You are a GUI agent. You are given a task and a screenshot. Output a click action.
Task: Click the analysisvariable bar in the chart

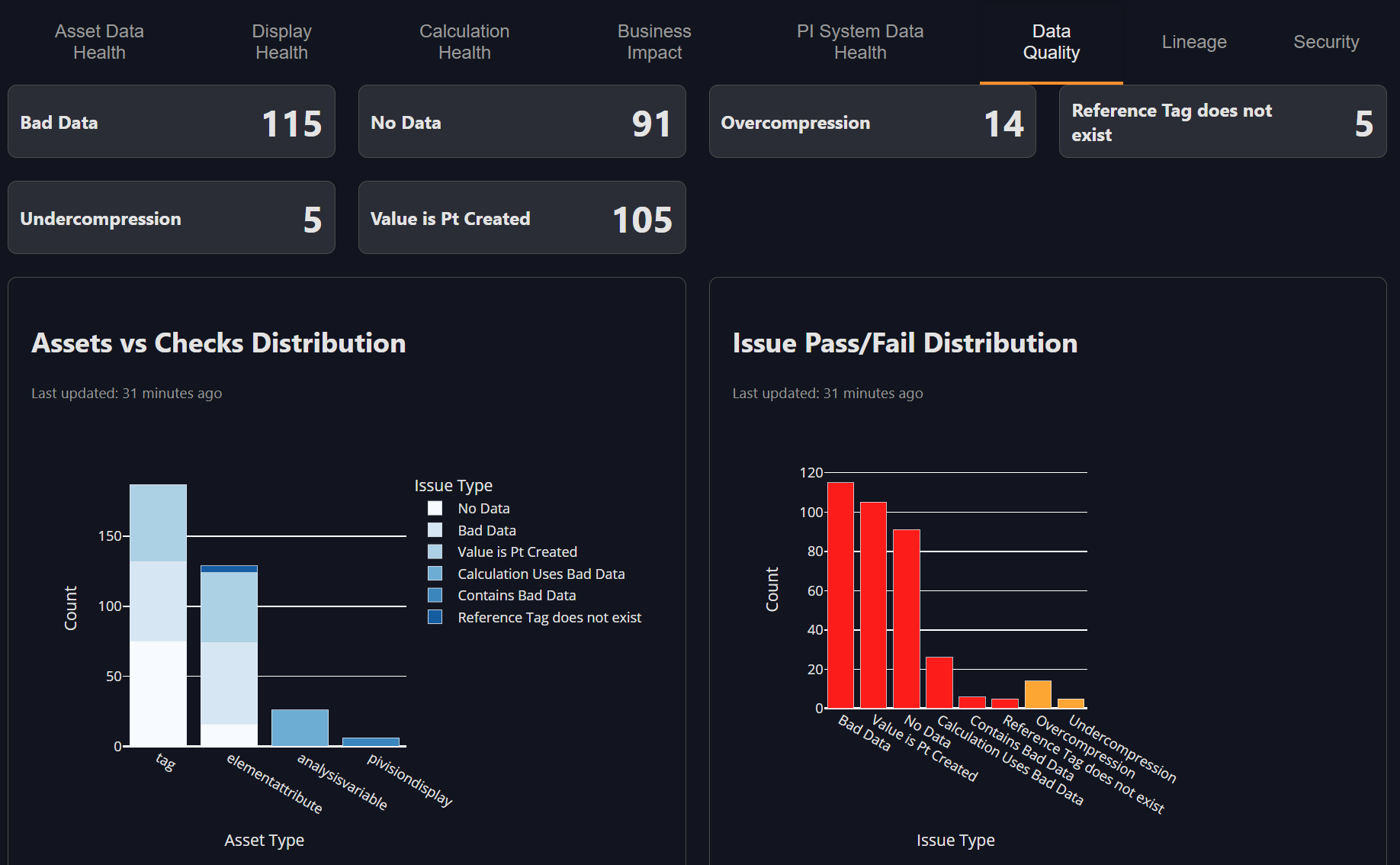[x=300, y=728]
